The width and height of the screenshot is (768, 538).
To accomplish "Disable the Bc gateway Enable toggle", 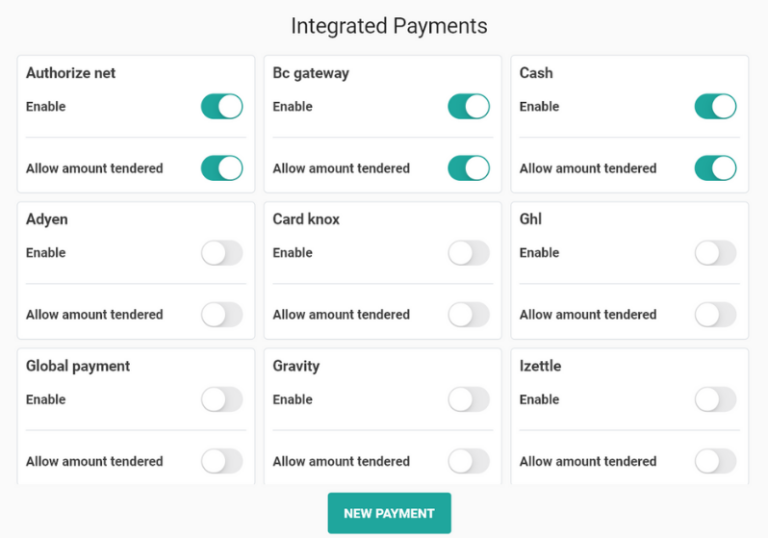I will tap(468, 107).
